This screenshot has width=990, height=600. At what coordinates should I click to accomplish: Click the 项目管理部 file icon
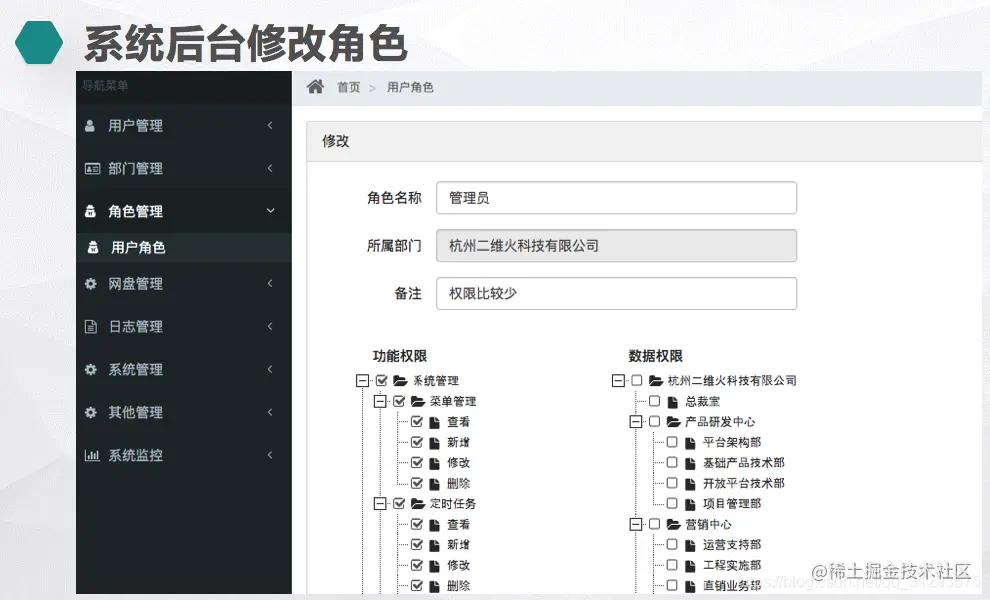[690, 504]
